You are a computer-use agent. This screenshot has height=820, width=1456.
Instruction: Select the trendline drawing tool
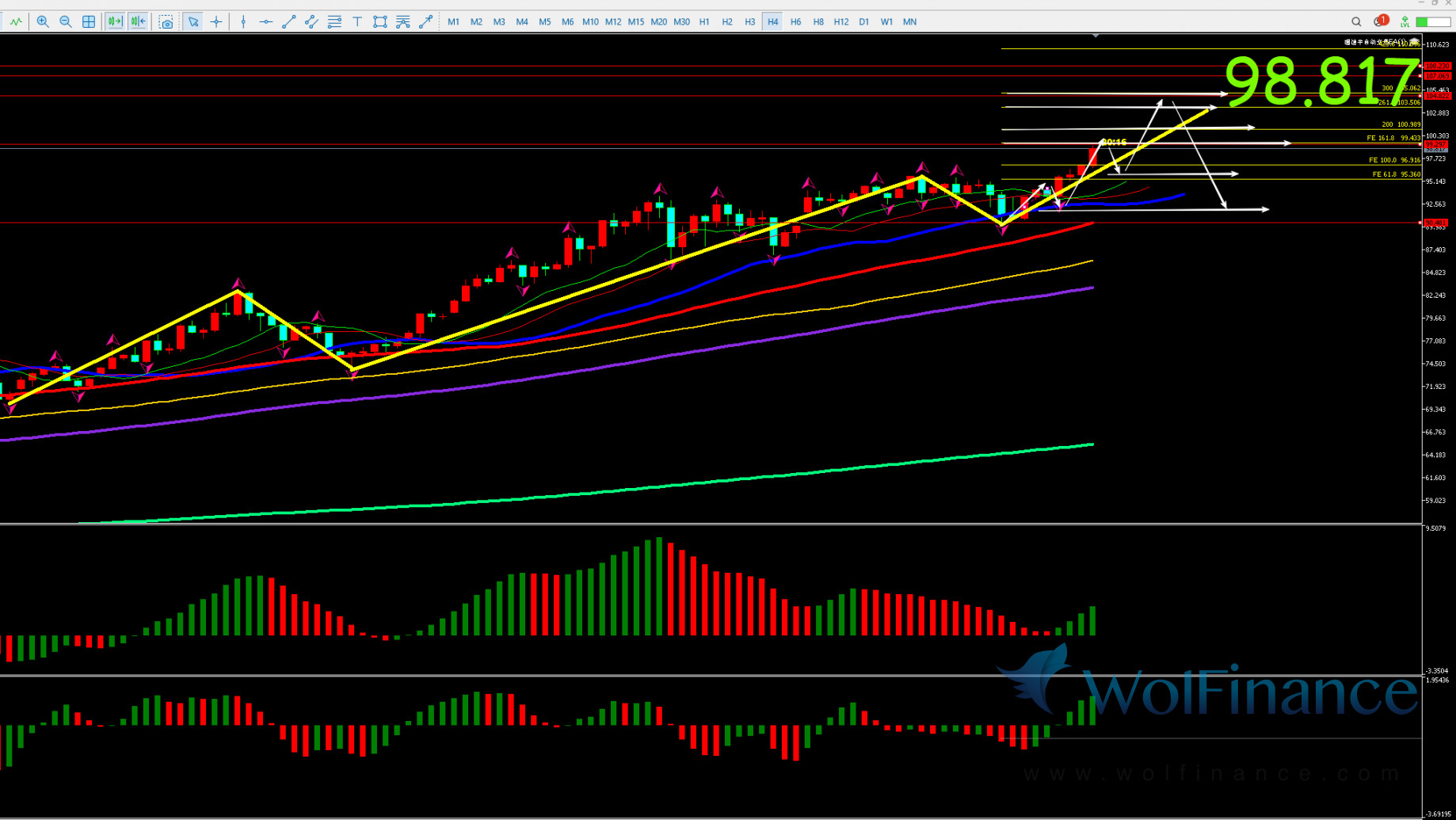(289, 22)
